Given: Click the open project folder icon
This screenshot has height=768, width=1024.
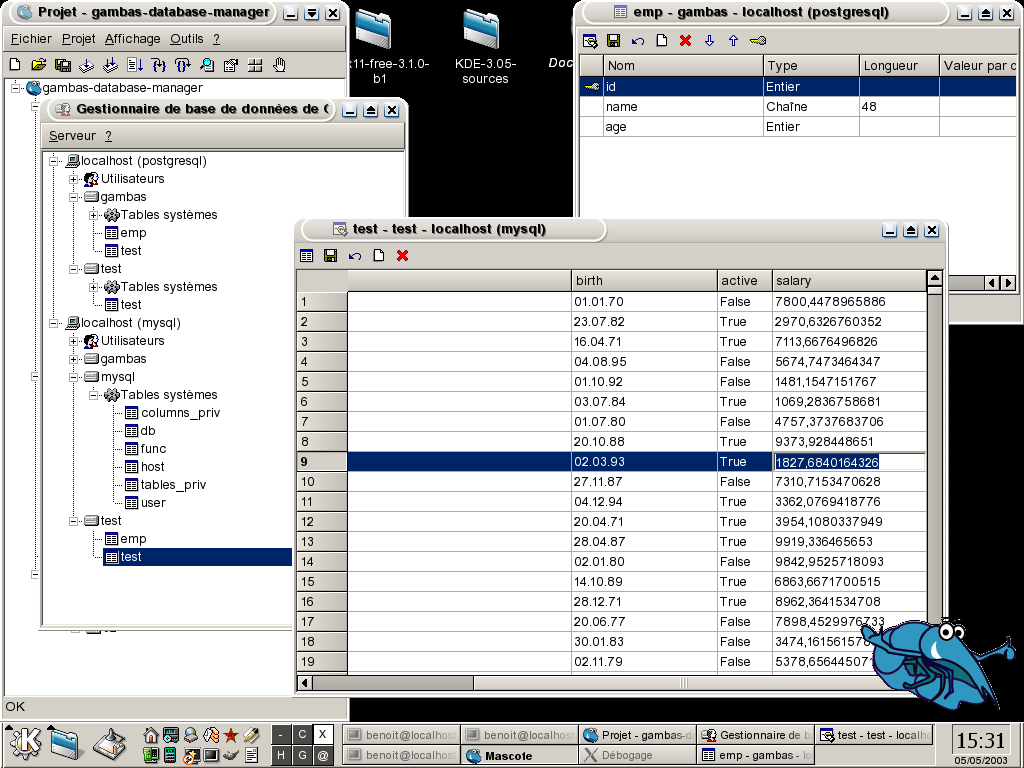Looking at the screenshot, I should (39, 65).
